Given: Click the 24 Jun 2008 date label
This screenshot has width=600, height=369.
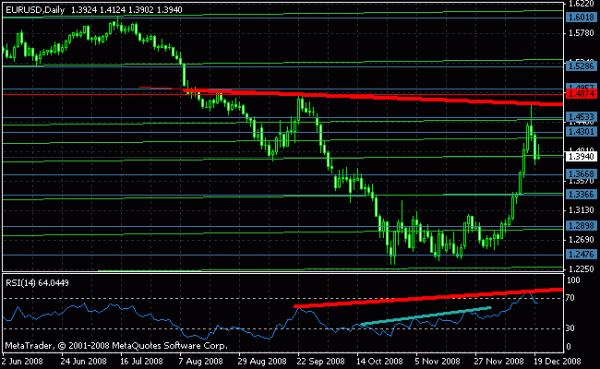Looking at the screenshot, I should 83,361.
